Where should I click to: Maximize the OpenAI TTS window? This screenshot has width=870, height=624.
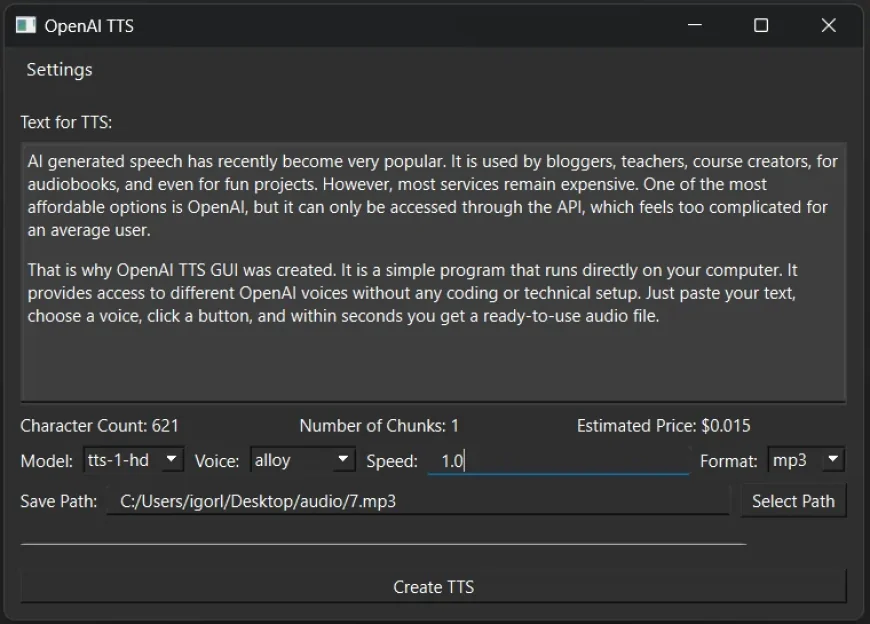(x=761, y=25)
